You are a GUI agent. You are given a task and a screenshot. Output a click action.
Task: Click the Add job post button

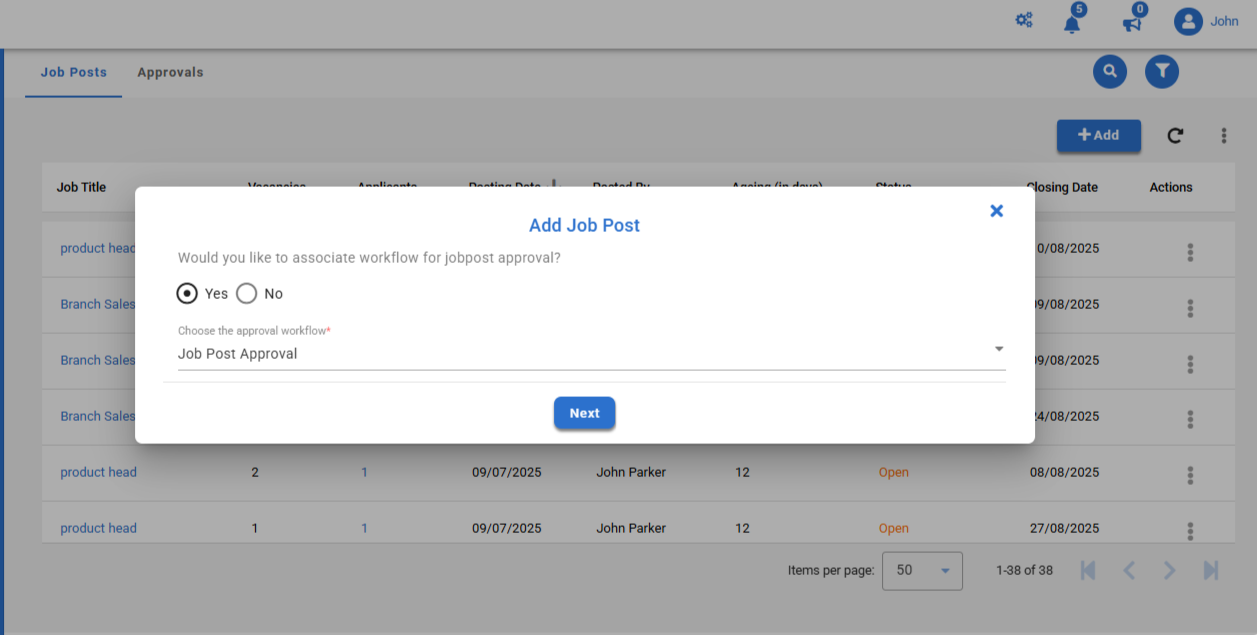(x=1098, y=135)
